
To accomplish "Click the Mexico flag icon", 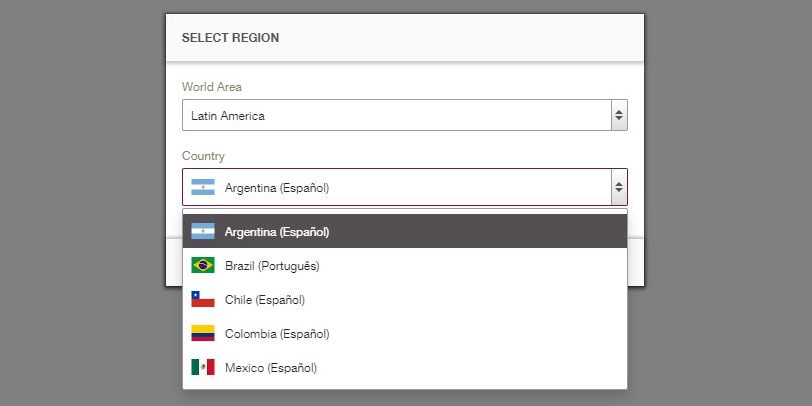I will (202, 367).
